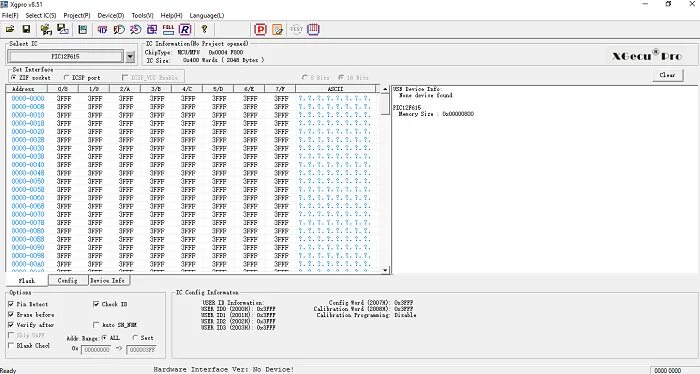
Task: Select the address row 0000-0000
Action: [28, 98]
